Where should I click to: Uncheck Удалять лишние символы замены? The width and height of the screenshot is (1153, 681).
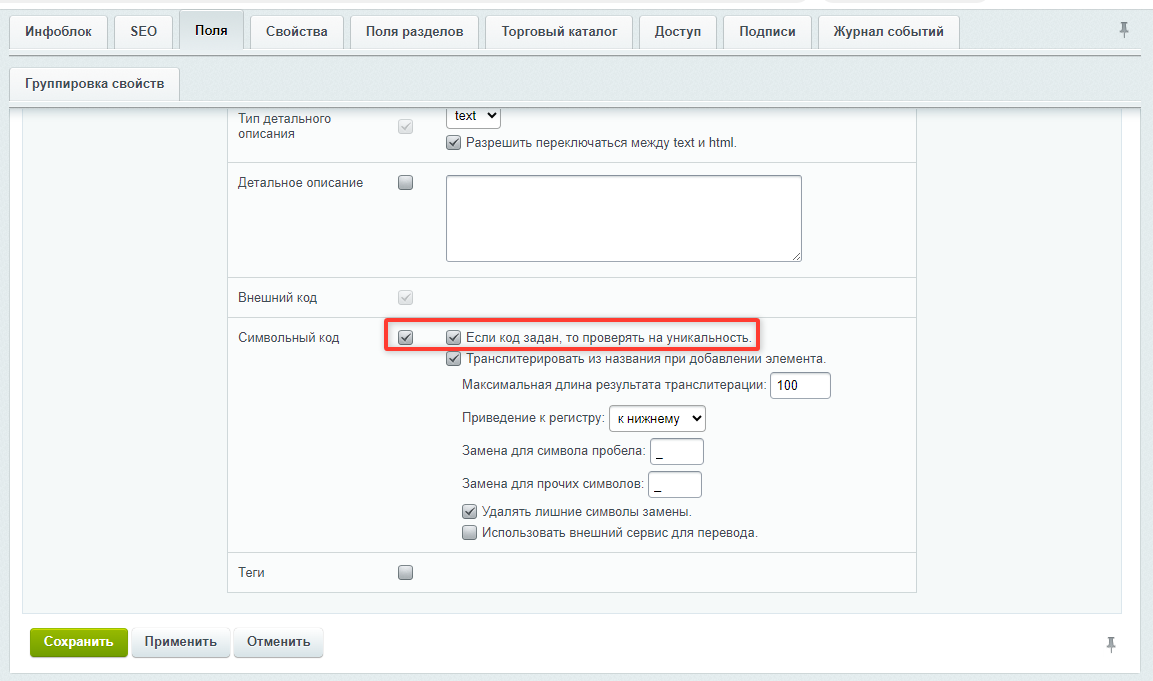point(469,511)
